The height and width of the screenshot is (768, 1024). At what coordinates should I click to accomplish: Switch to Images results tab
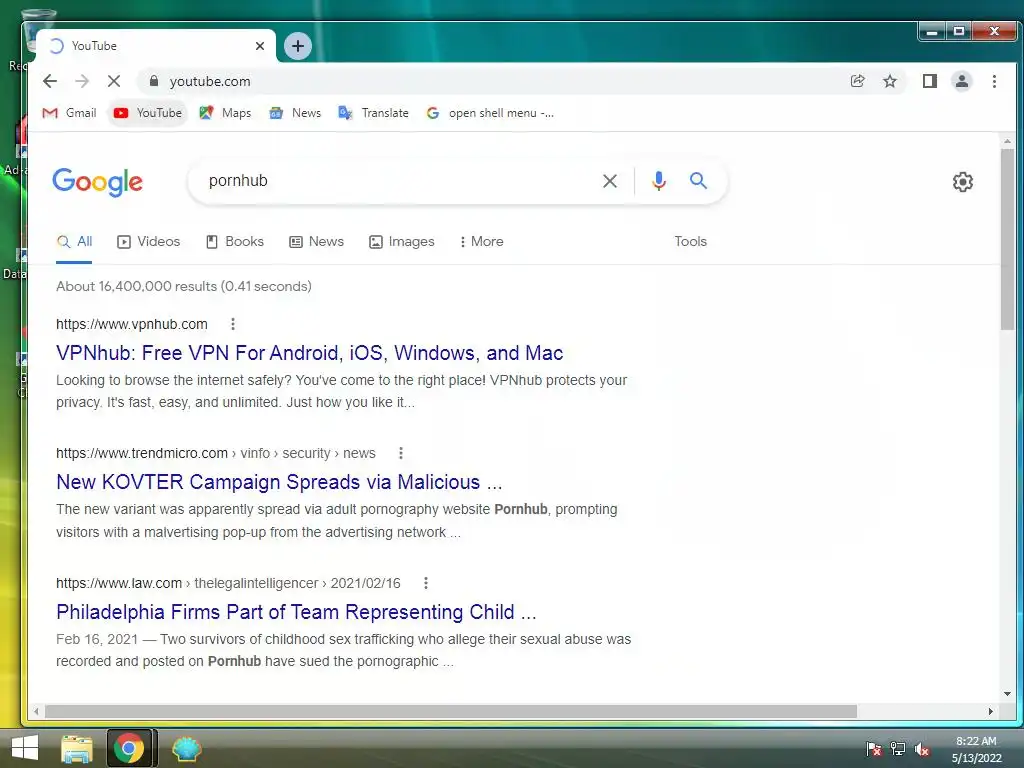(x=402, y=242)
